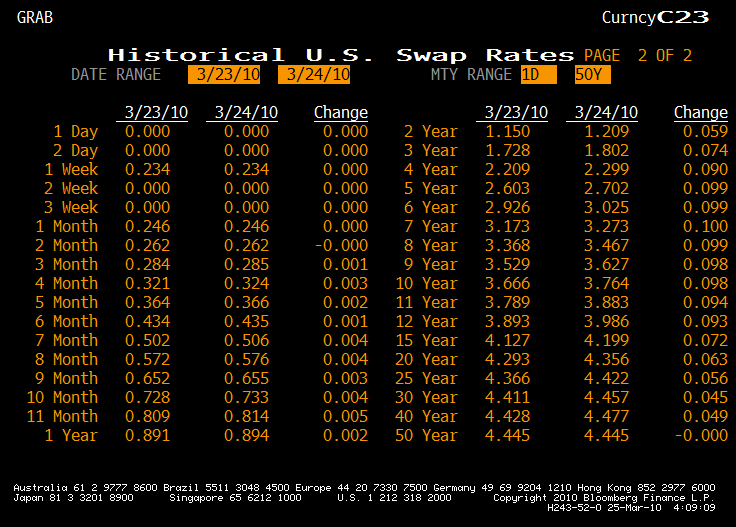Click the 40 Year value 4.477
This screenshot has height=527, width=736.
pyautogui.click(x=606, y=416)
